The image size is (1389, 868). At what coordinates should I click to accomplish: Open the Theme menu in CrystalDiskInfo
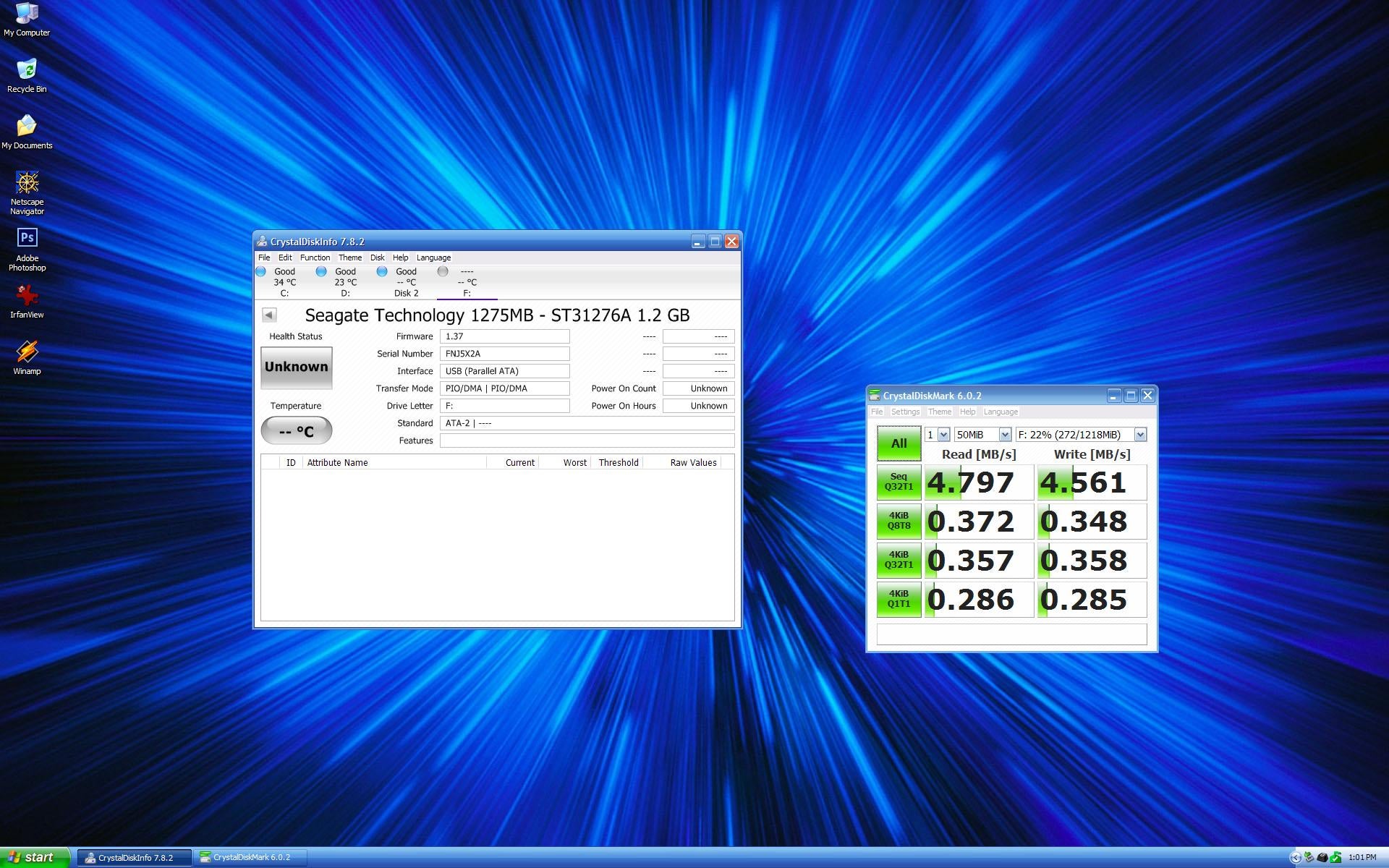pos(349,258)
